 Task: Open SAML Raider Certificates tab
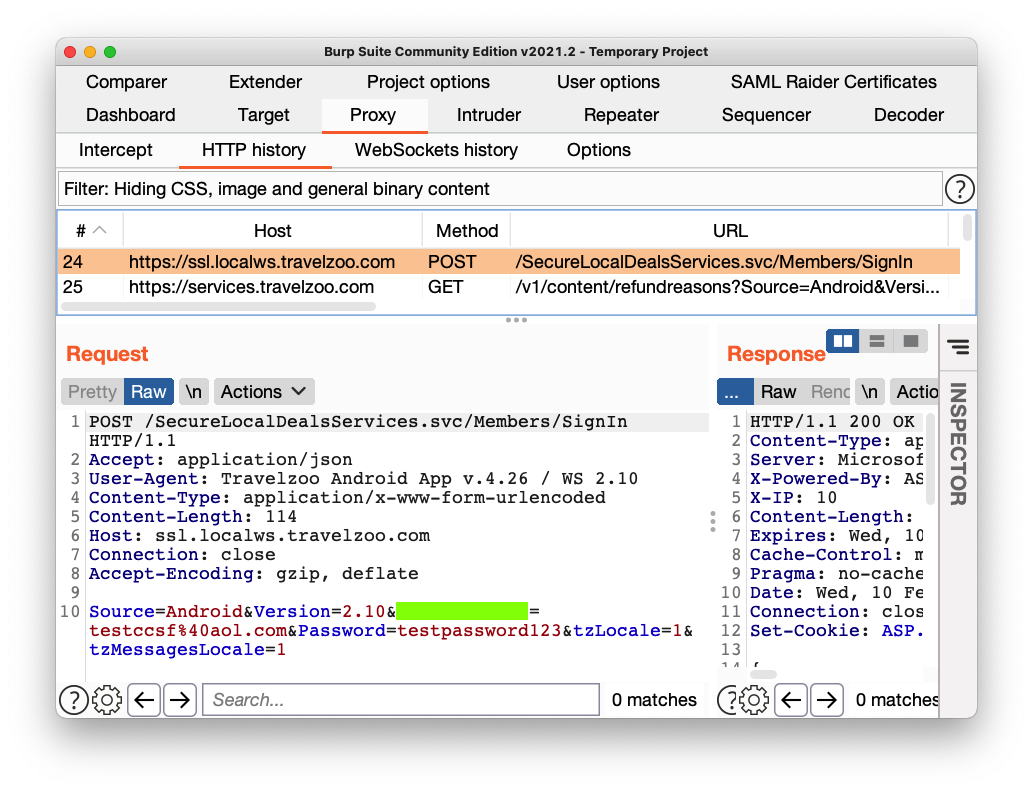click(833, 82)
